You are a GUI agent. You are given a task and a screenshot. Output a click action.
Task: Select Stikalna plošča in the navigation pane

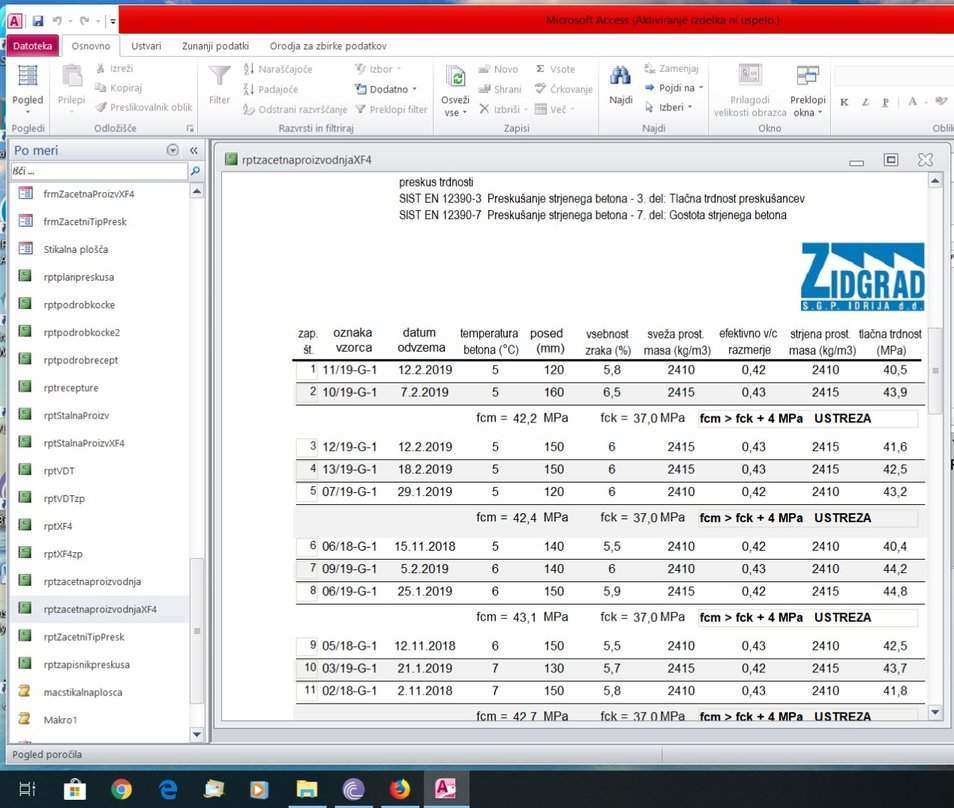point(76,249)
